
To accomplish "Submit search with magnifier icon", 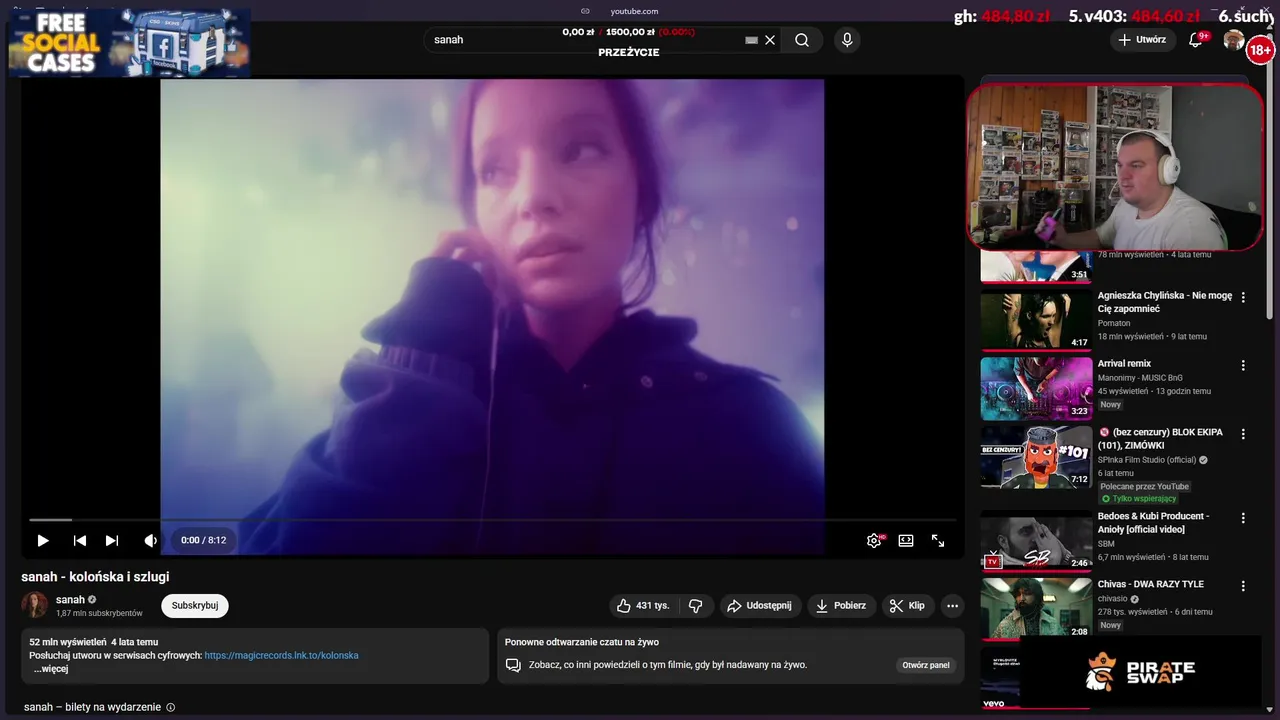I will coord(802,40).
